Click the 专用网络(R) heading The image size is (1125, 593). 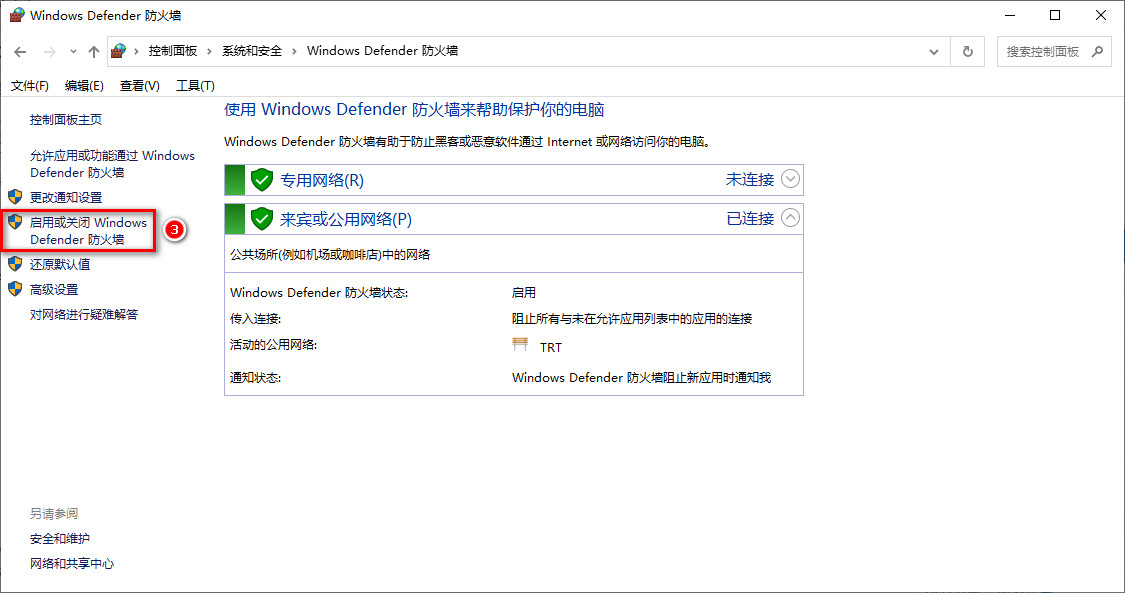coord(321,180)
